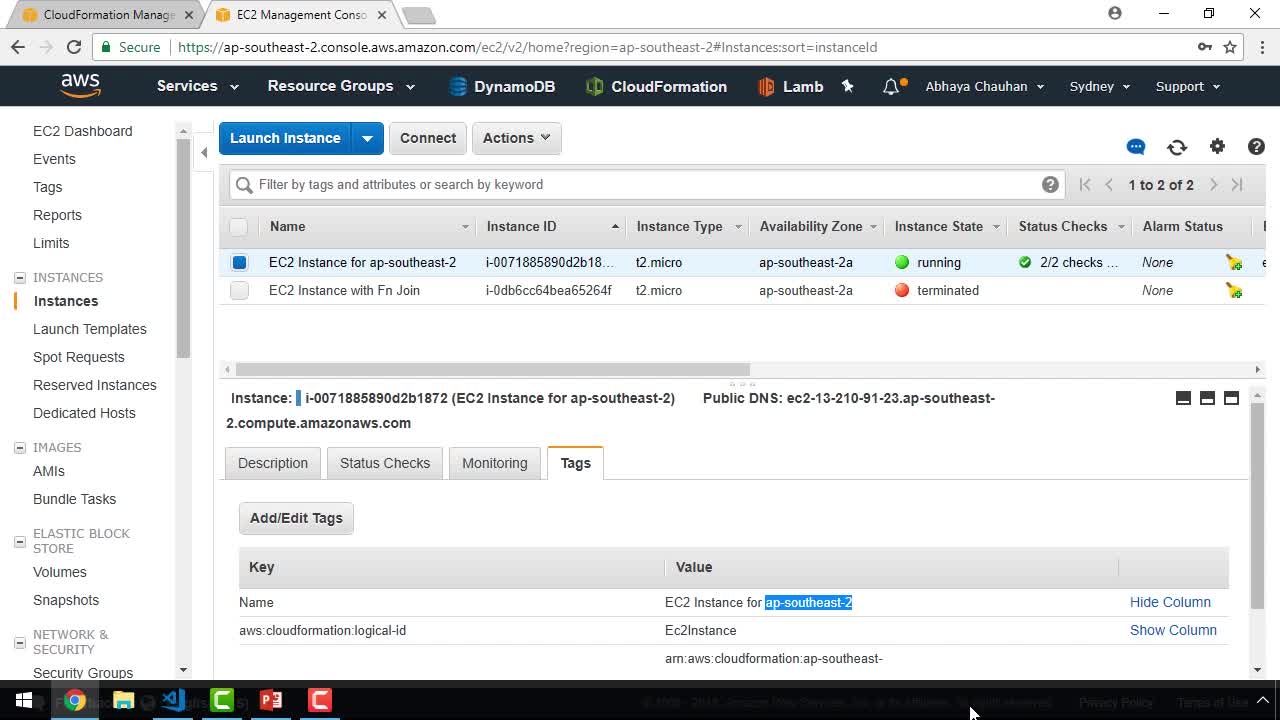Open the Support menu

click(1188, 86)
